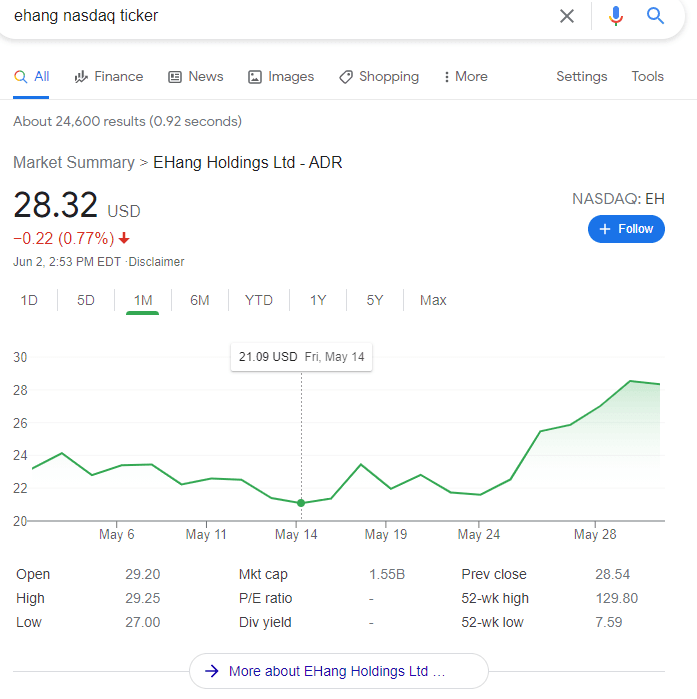Click the blue magnifying glass search icon
This screenshot has width=697, height=699.
coord(656,16)
